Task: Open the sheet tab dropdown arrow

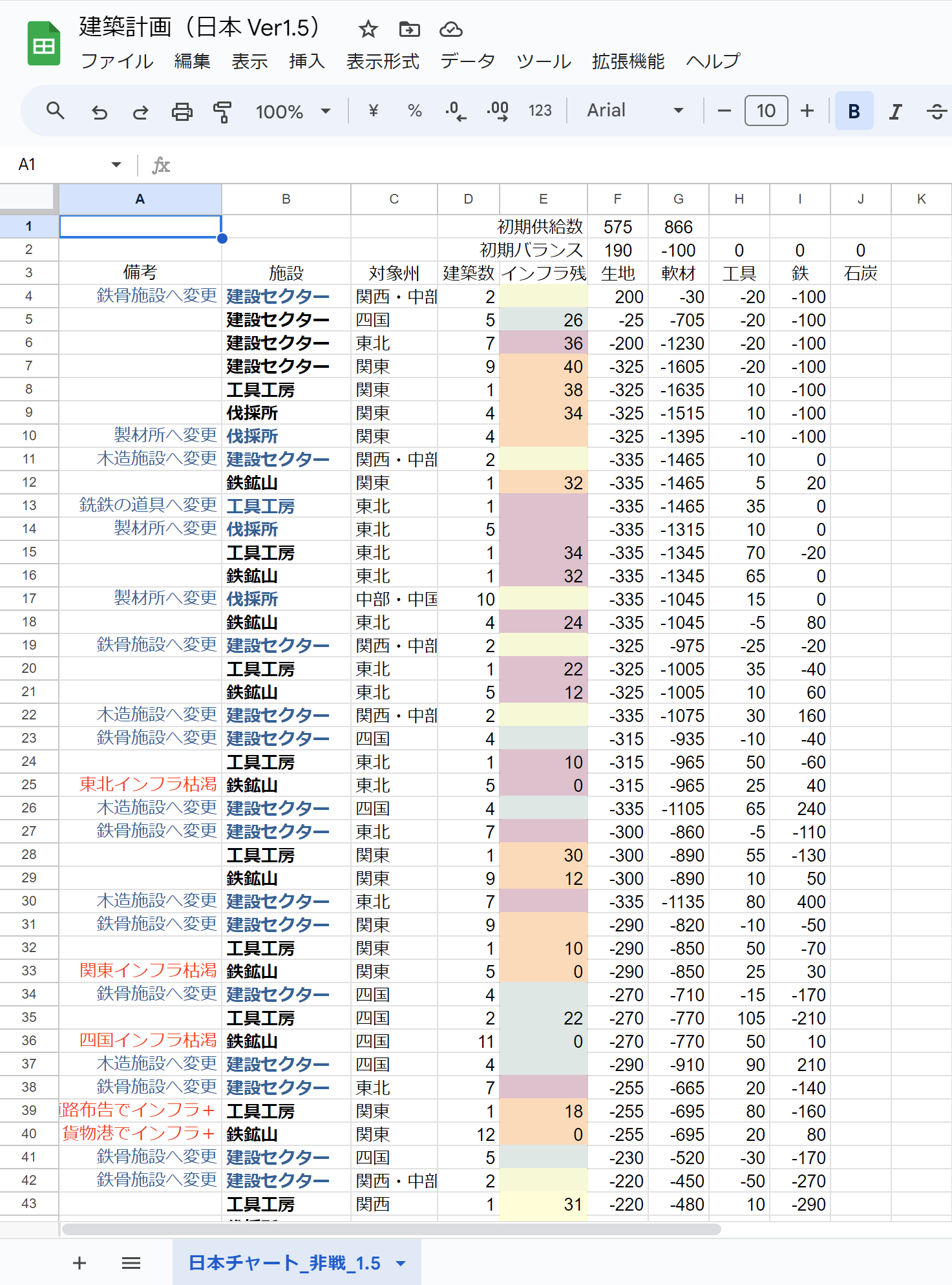Action: tap(401, 1263)
